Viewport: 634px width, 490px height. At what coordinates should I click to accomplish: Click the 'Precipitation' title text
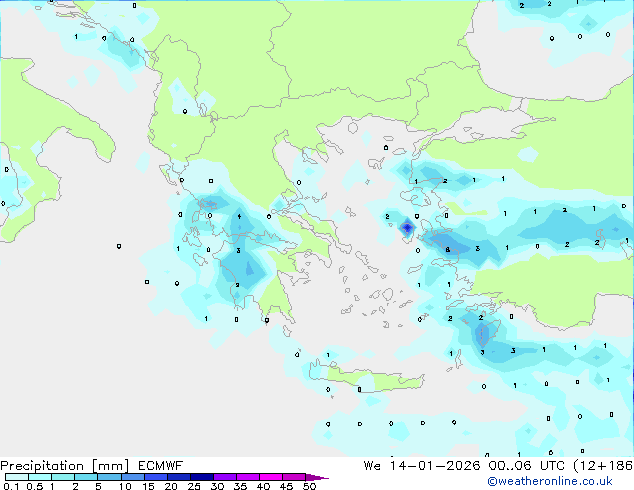[x=42, y=466]
